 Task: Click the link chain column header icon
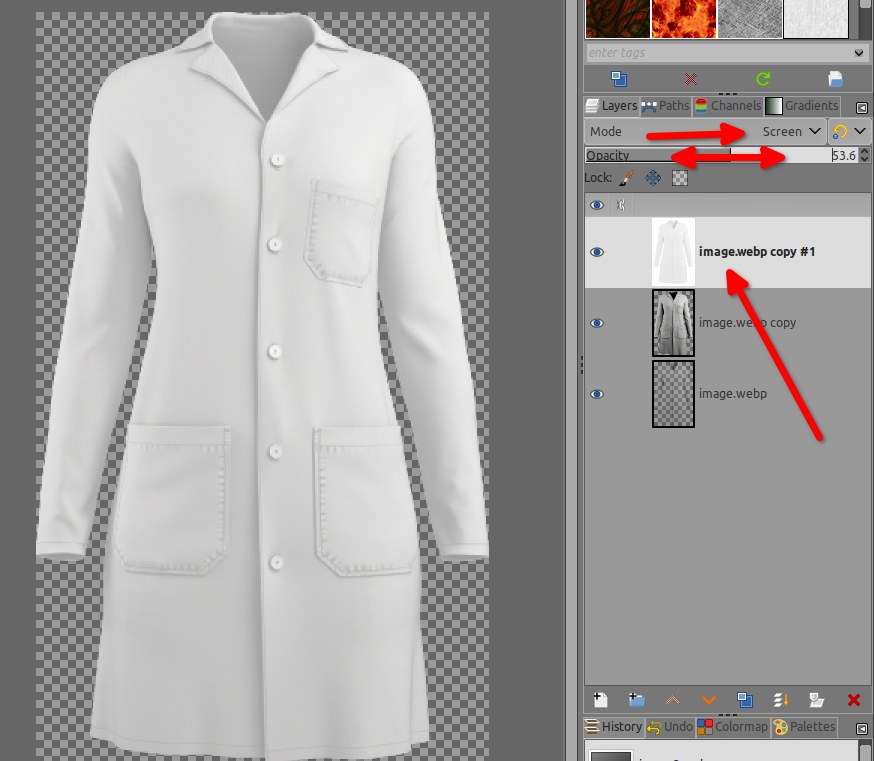pyautogui.click(x=621, y=205)
